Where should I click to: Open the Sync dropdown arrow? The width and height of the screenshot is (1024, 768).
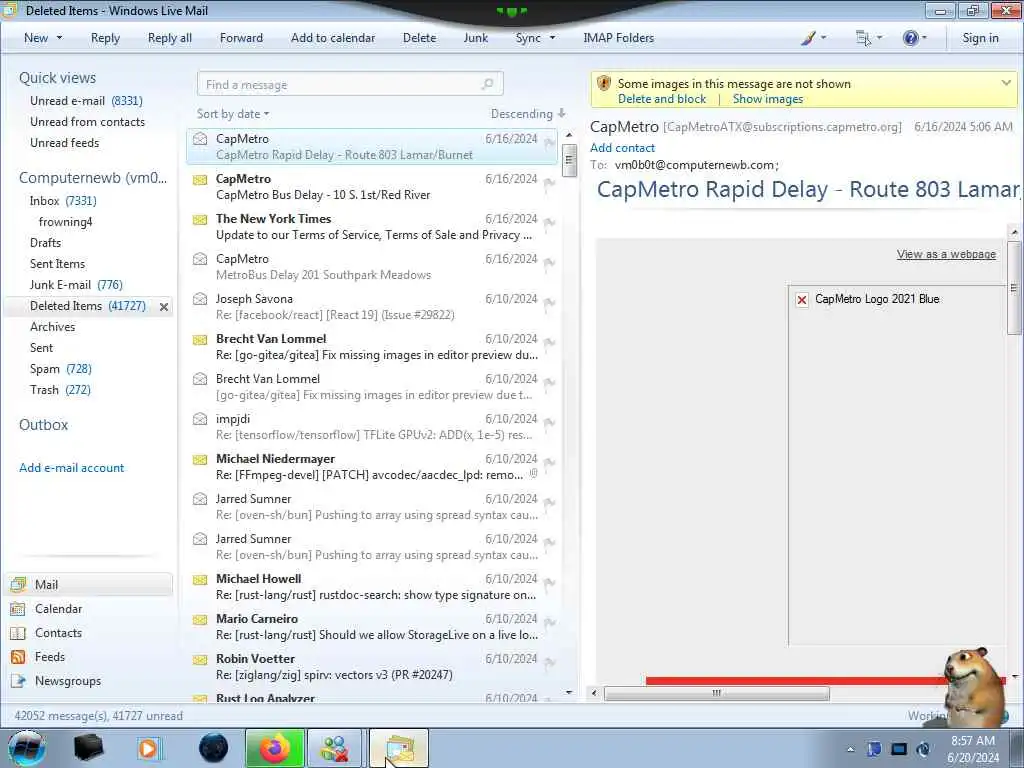552,38
